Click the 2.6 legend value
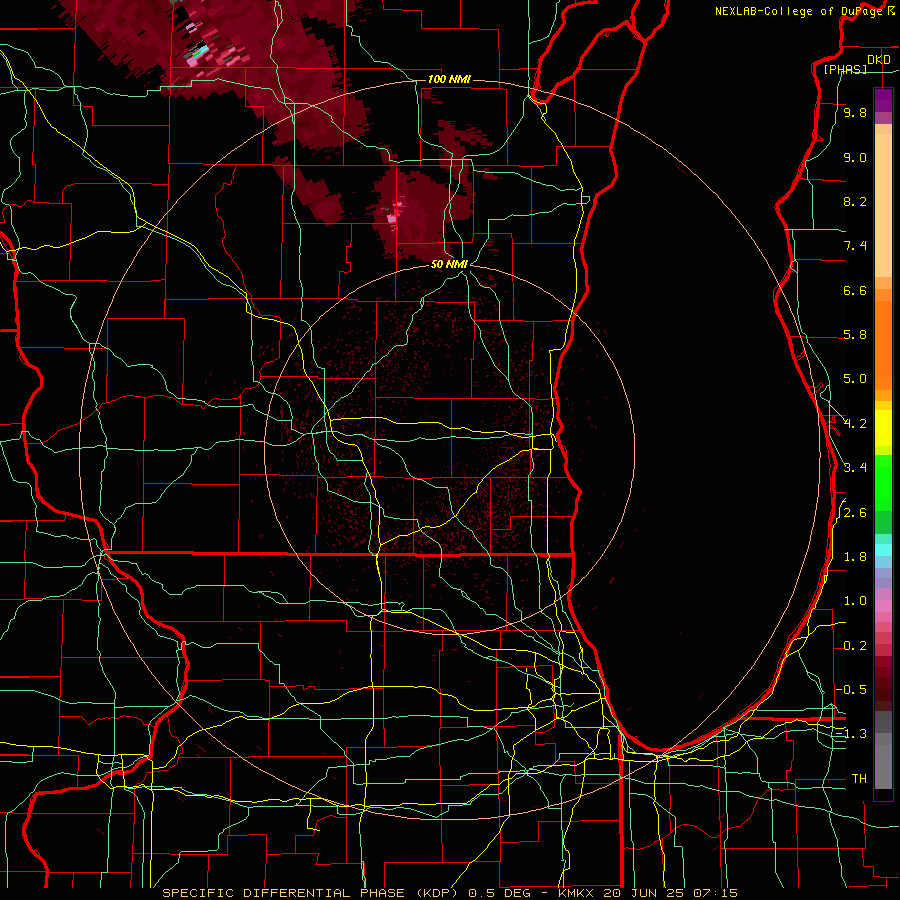 [x=855, y=513]
